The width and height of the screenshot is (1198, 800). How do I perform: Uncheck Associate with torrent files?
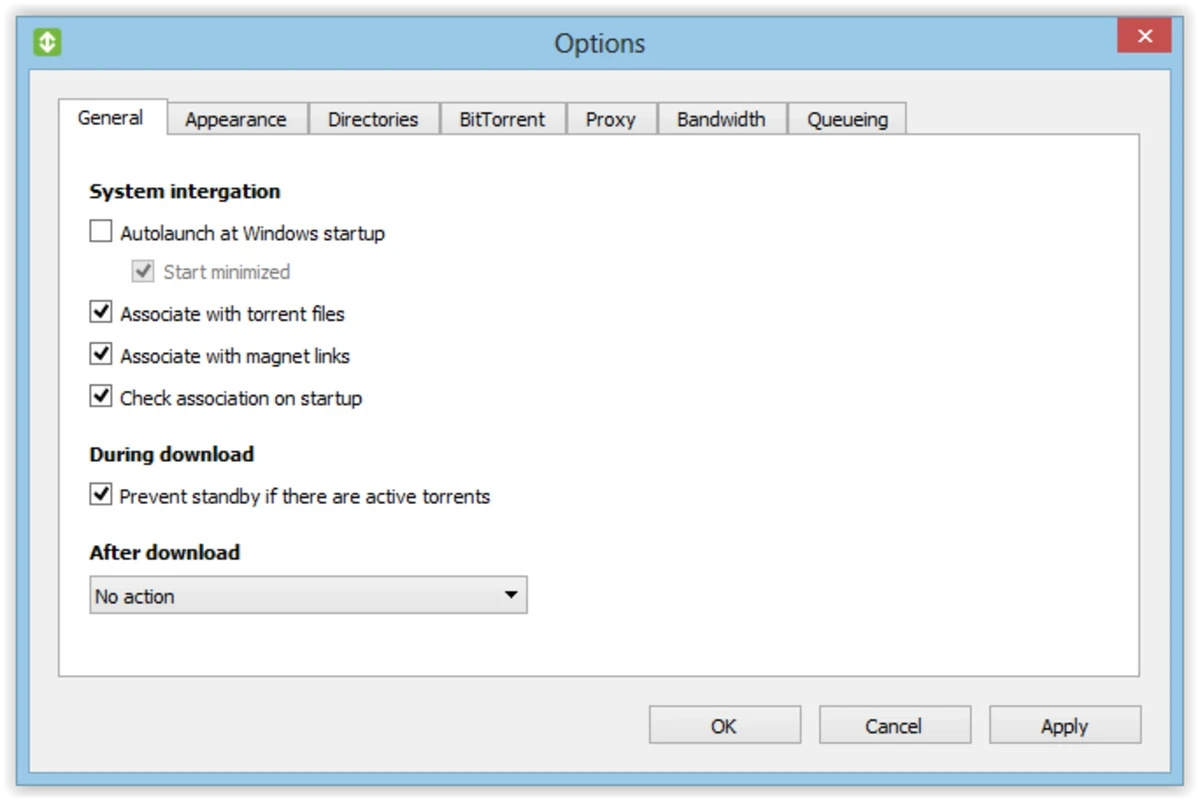coord(101,312)
